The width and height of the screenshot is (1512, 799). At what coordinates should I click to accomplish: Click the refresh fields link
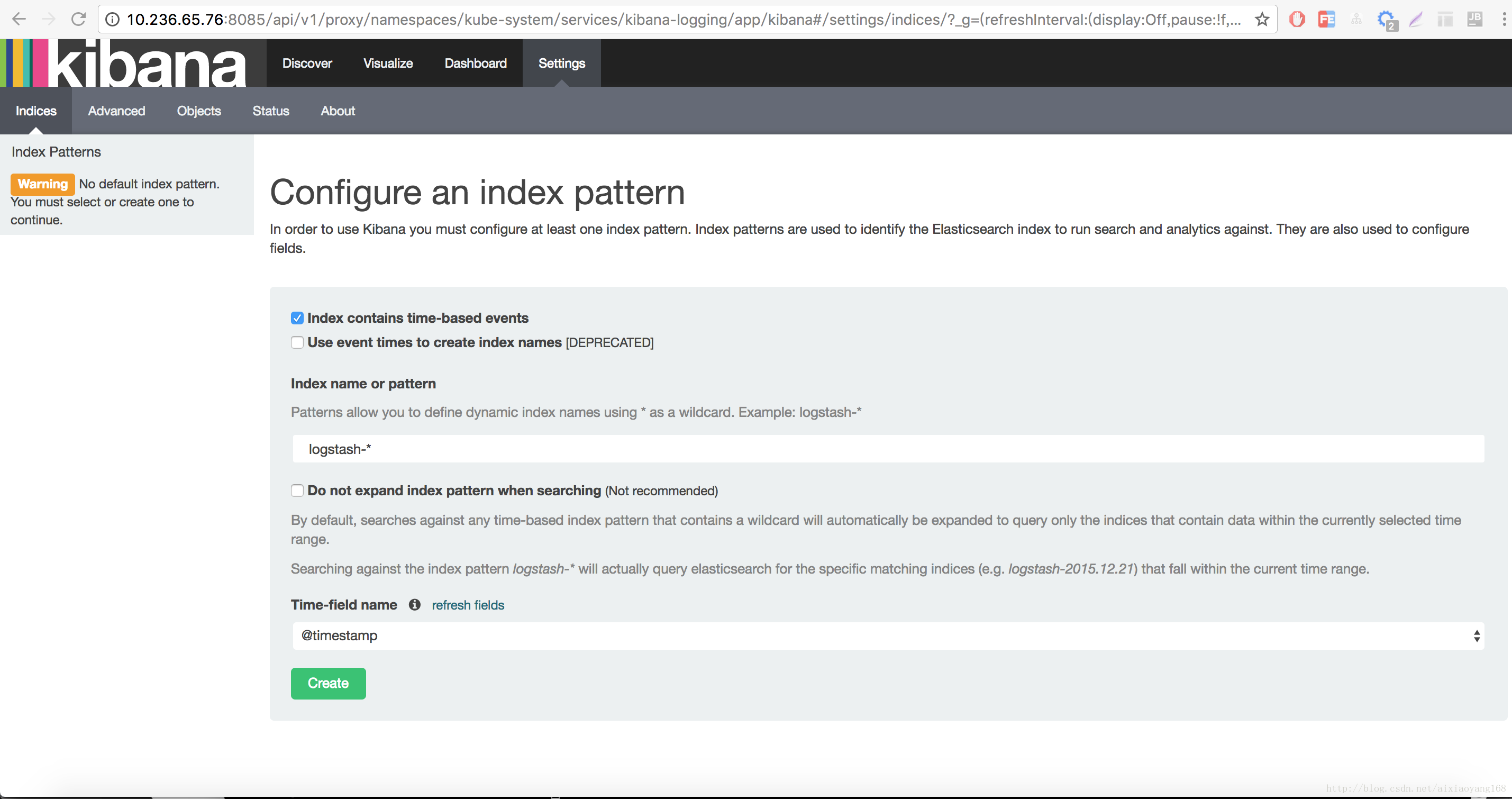[x=468, y=605]
